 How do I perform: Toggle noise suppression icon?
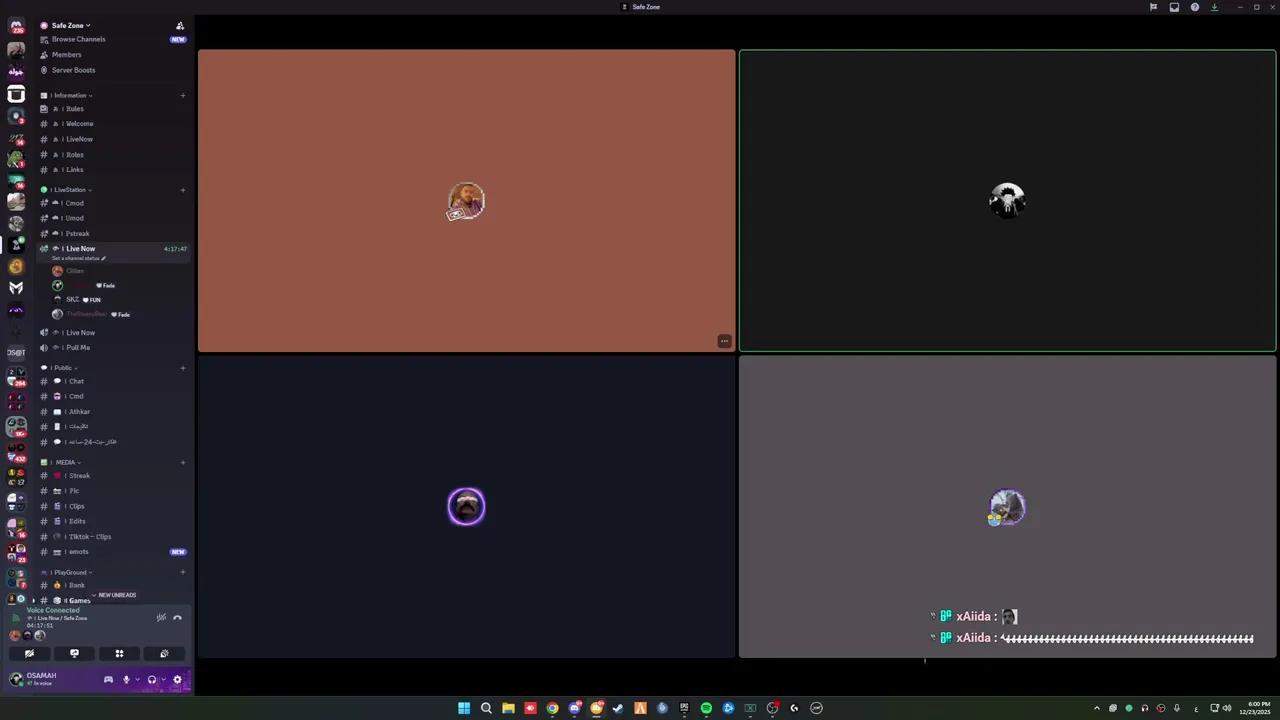(161, 617)
